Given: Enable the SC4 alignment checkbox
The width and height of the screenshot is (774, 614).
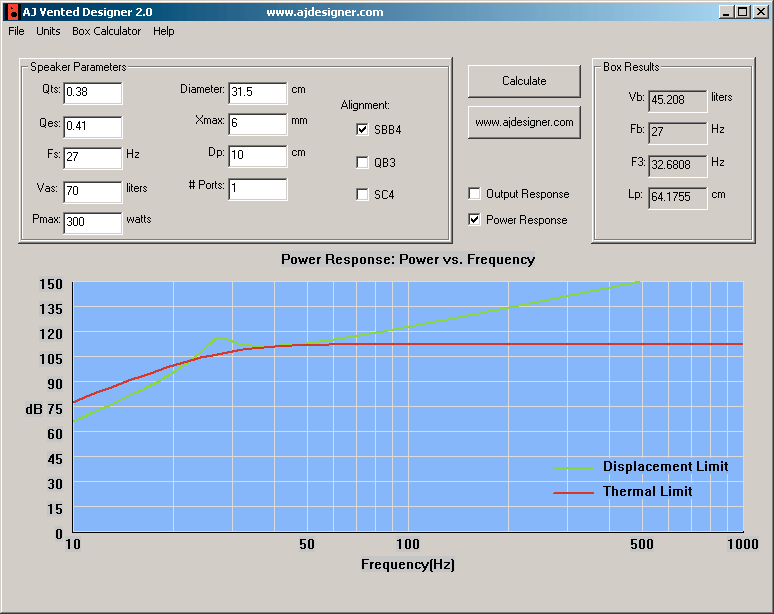Looking at the screenshot, I should pyautogui.click(x=362, y=194).
